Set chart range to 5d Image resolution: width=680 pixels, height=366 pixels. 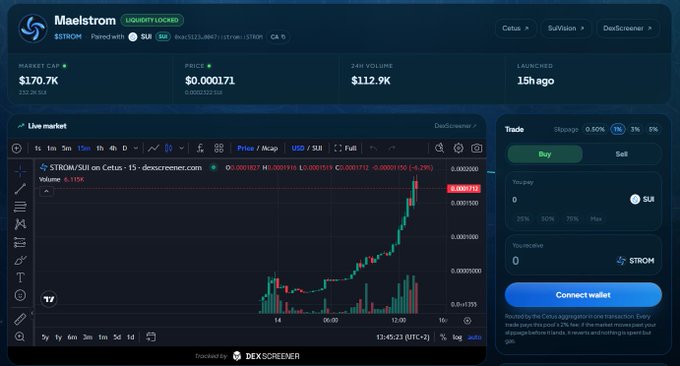(x=117, y=337)
